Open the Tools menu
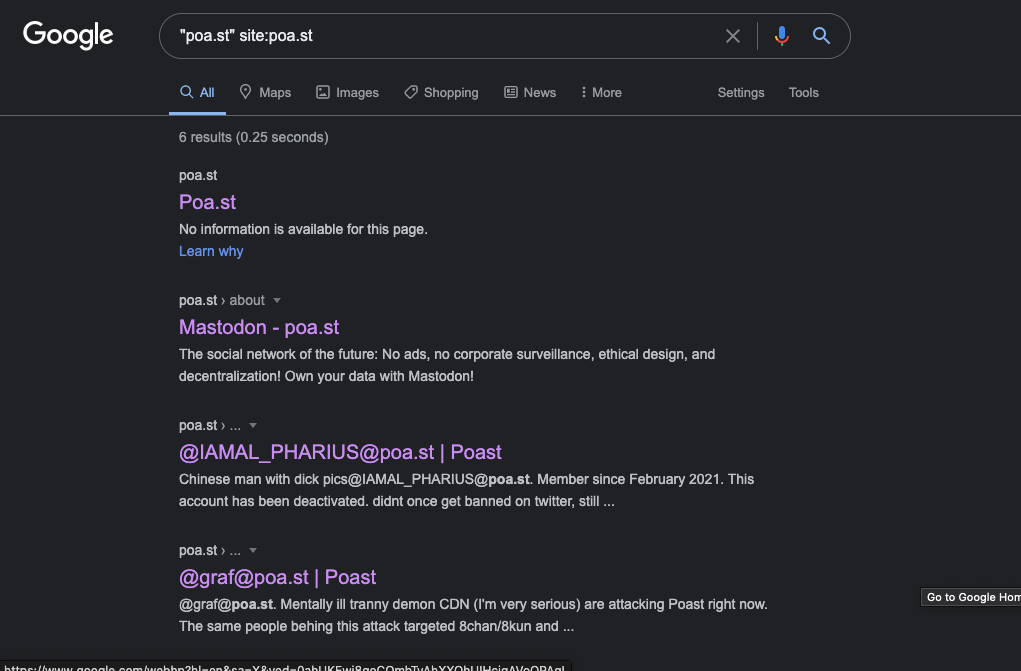 pos(804,93)
